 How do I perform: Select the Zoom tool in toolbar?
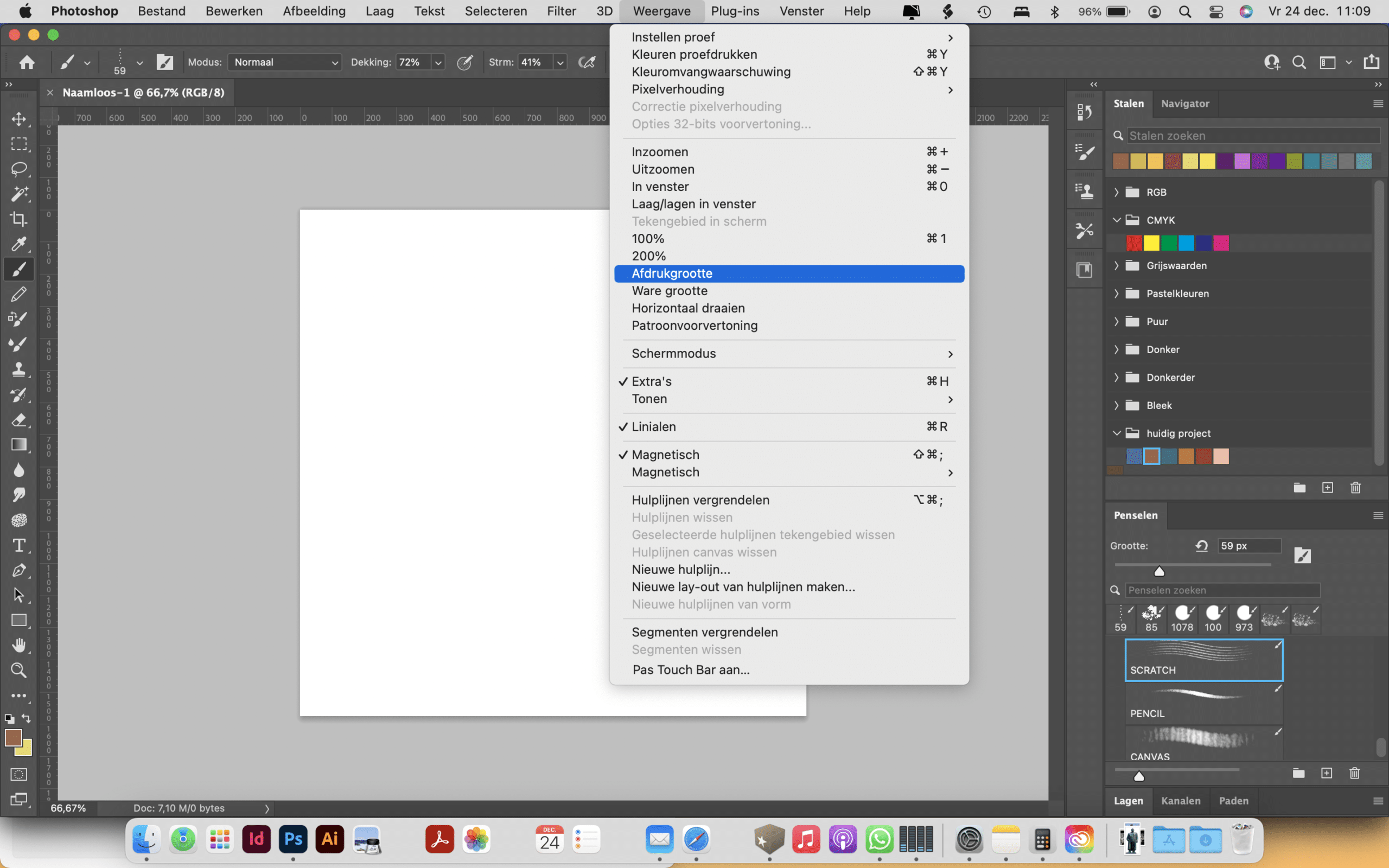[19, 670]
